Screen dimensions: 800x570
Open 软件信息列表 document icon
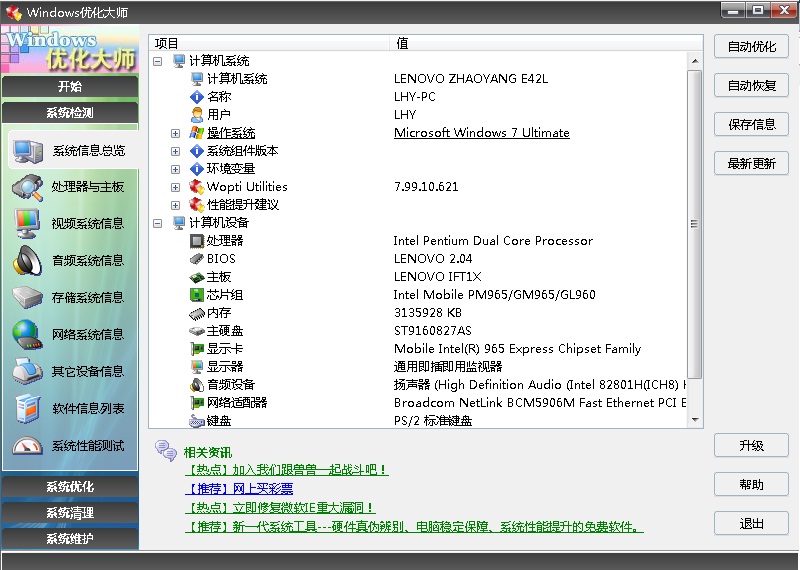[x=28, y=409]
